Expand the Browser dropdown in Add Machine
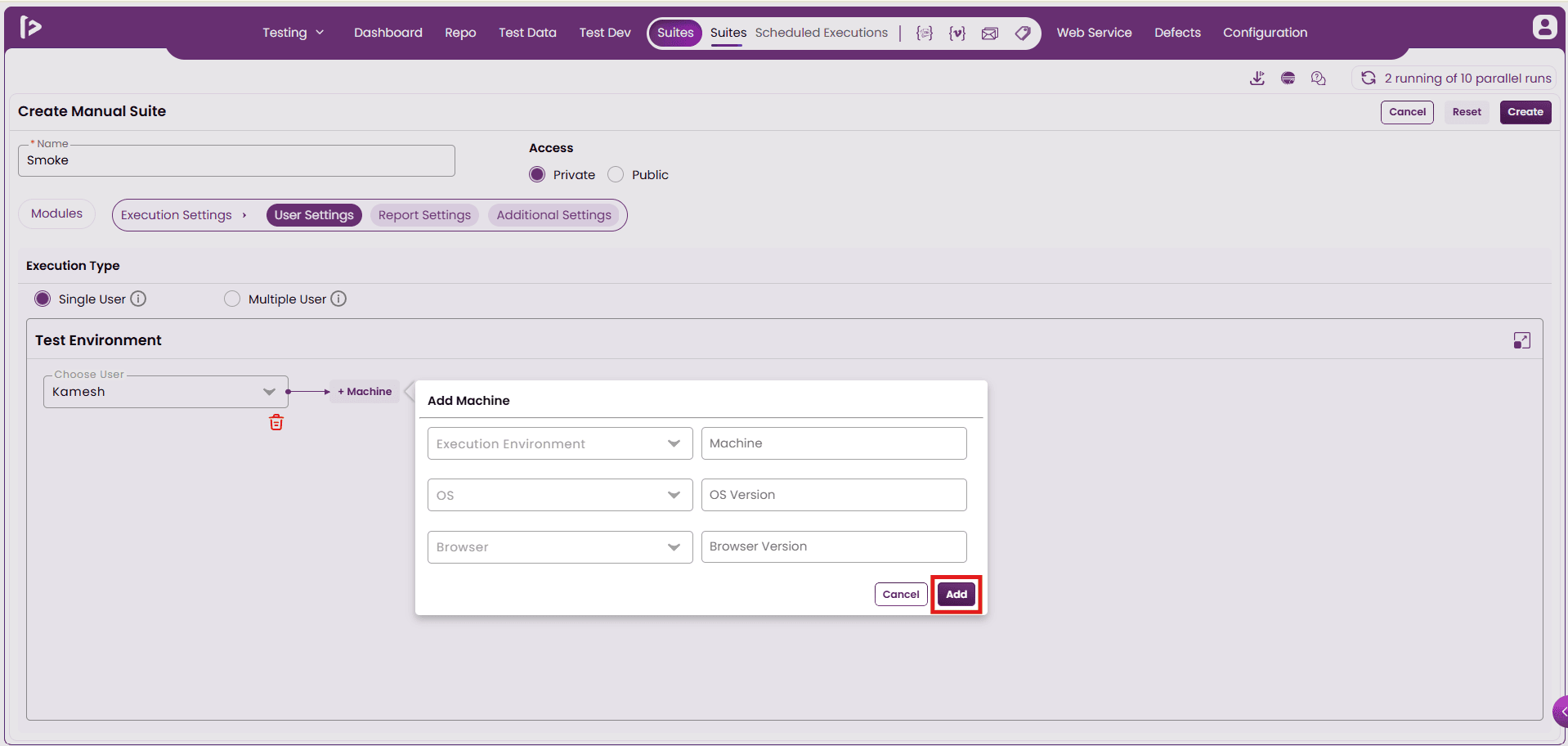The height and width of the screenshot is (746, 1568). click(x=560, y=546)
